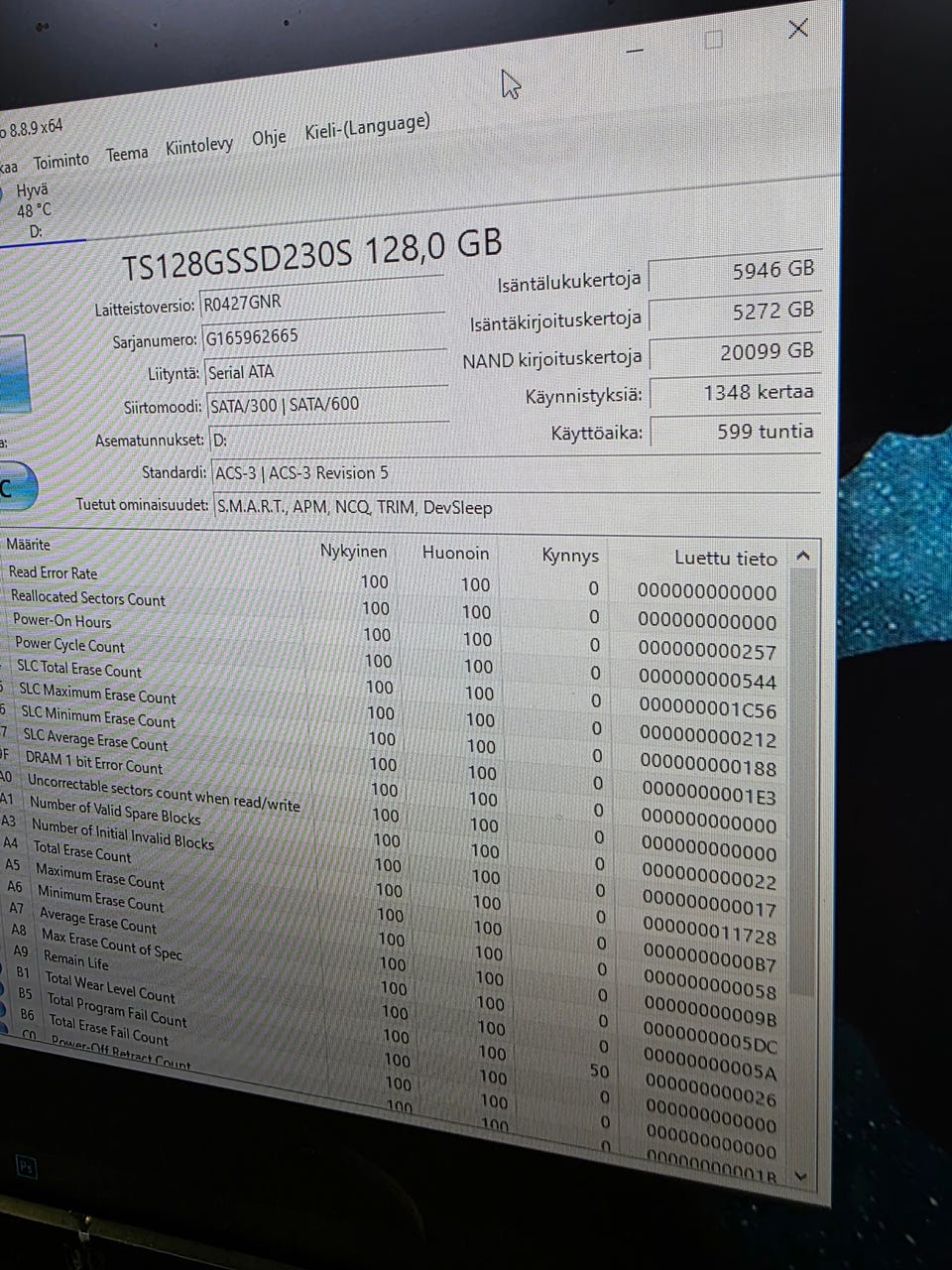Open the Kiintolevy menu
Image resolution: width=952 pixels, height=1270 pixels.
pyautogui.click(x=199, y=147)
